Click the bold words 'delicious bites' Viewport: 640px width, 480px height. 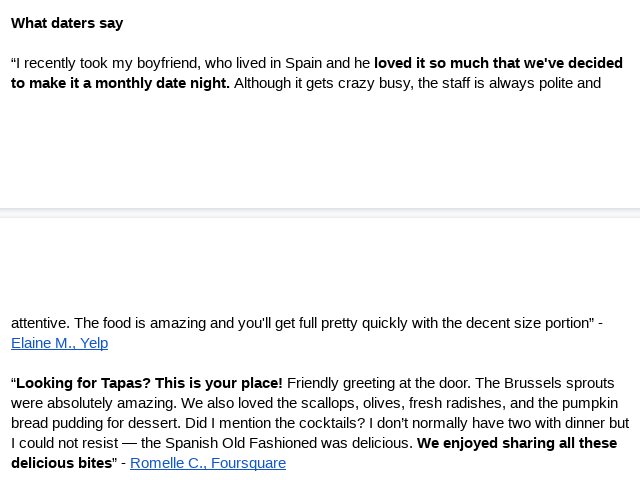tap(62, 463)
